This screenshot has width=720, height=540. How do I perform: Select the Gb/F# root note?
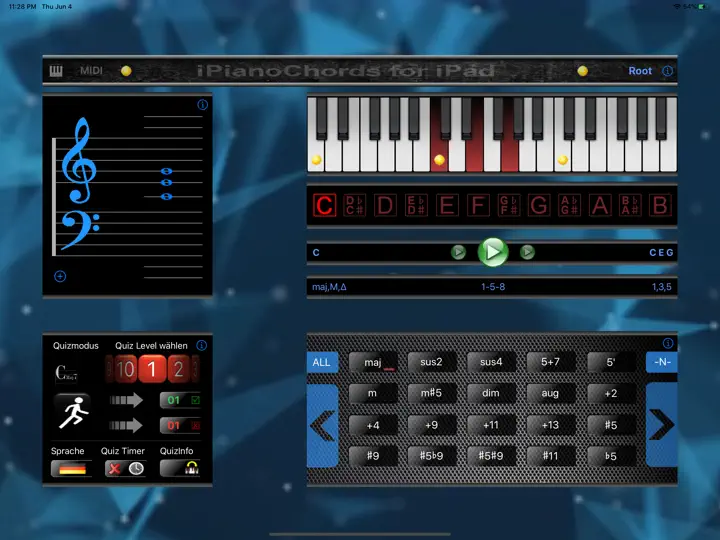508,205
